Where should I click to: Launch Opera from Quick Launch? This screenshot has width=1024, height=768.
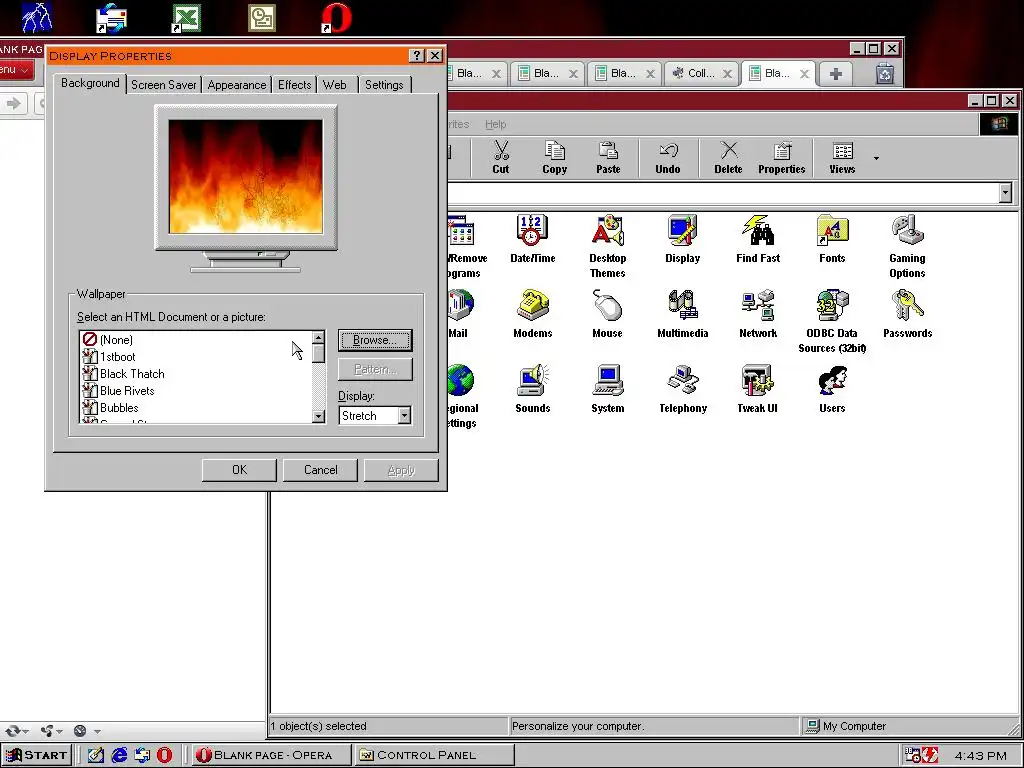click(165, 755)
